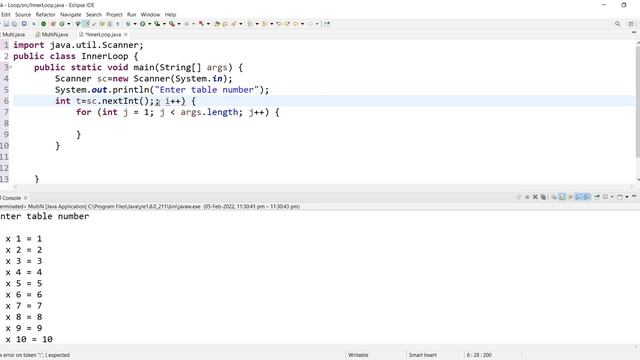Screen dimensions: 640x360
Task: Close the Console view tab
Action: [x=26, y=198]
